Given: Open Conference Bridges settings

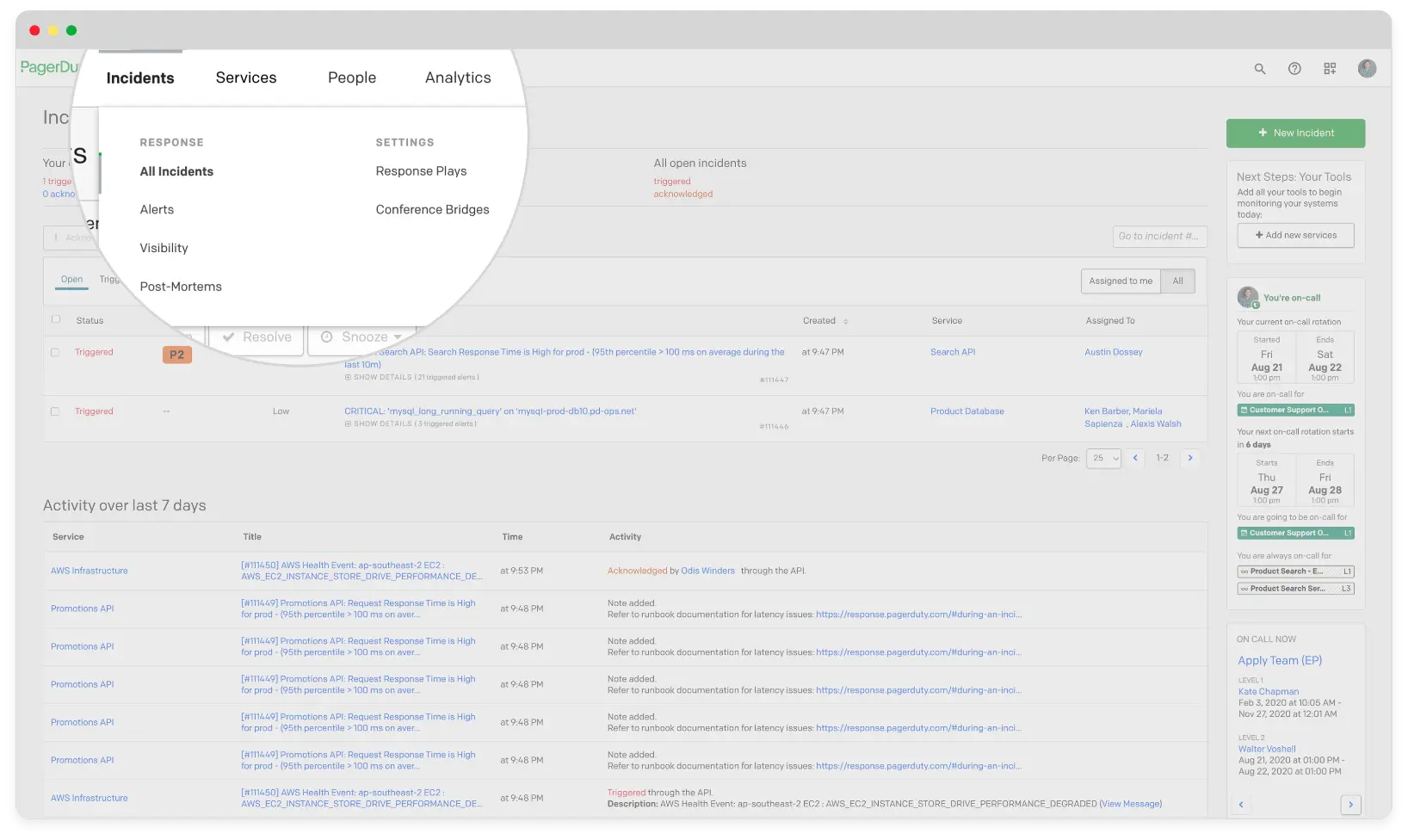Looking at the screenshot, I should click(x=432, y=209).
